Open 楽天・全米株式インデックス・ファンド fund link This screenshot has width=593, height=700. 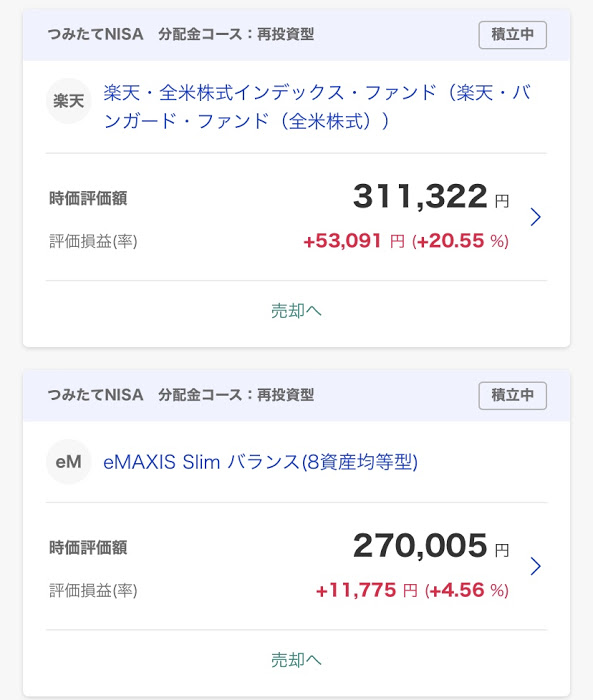click(317, 107)
